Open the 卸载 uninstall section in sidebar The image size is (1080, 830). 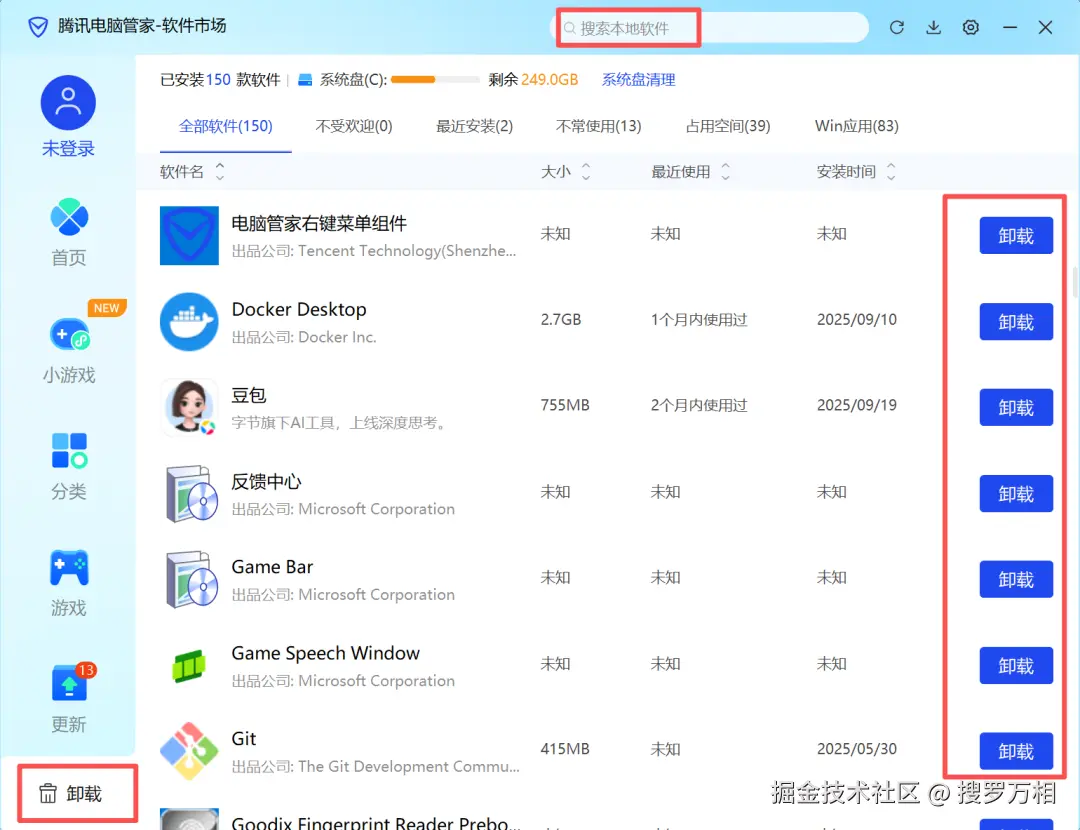click(70, 793)
